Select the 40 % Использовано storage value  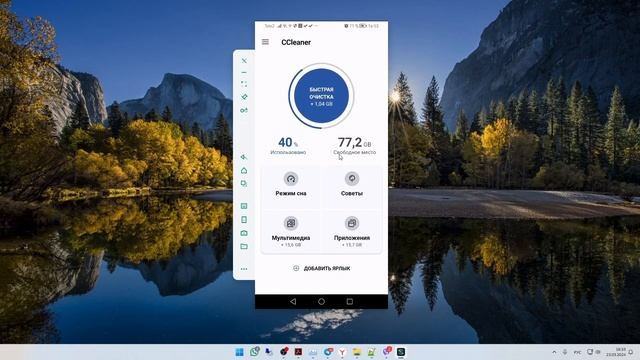click(x=288, y=145)
